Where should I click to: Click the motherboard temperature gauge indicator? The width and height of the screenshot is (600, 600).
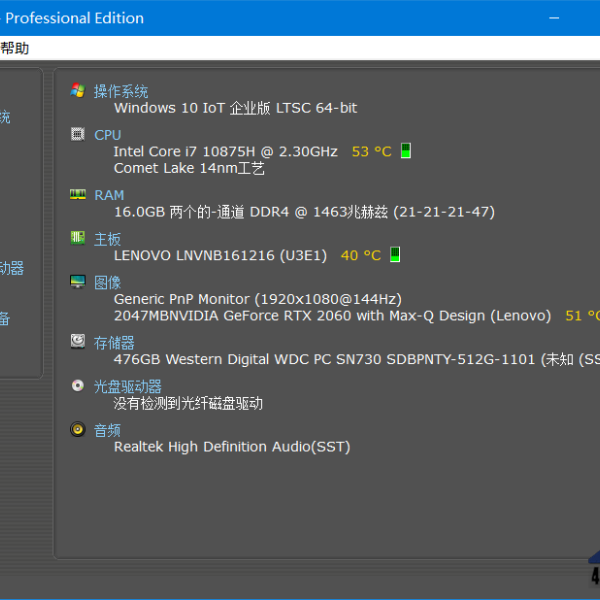click(x=395, y=254)
